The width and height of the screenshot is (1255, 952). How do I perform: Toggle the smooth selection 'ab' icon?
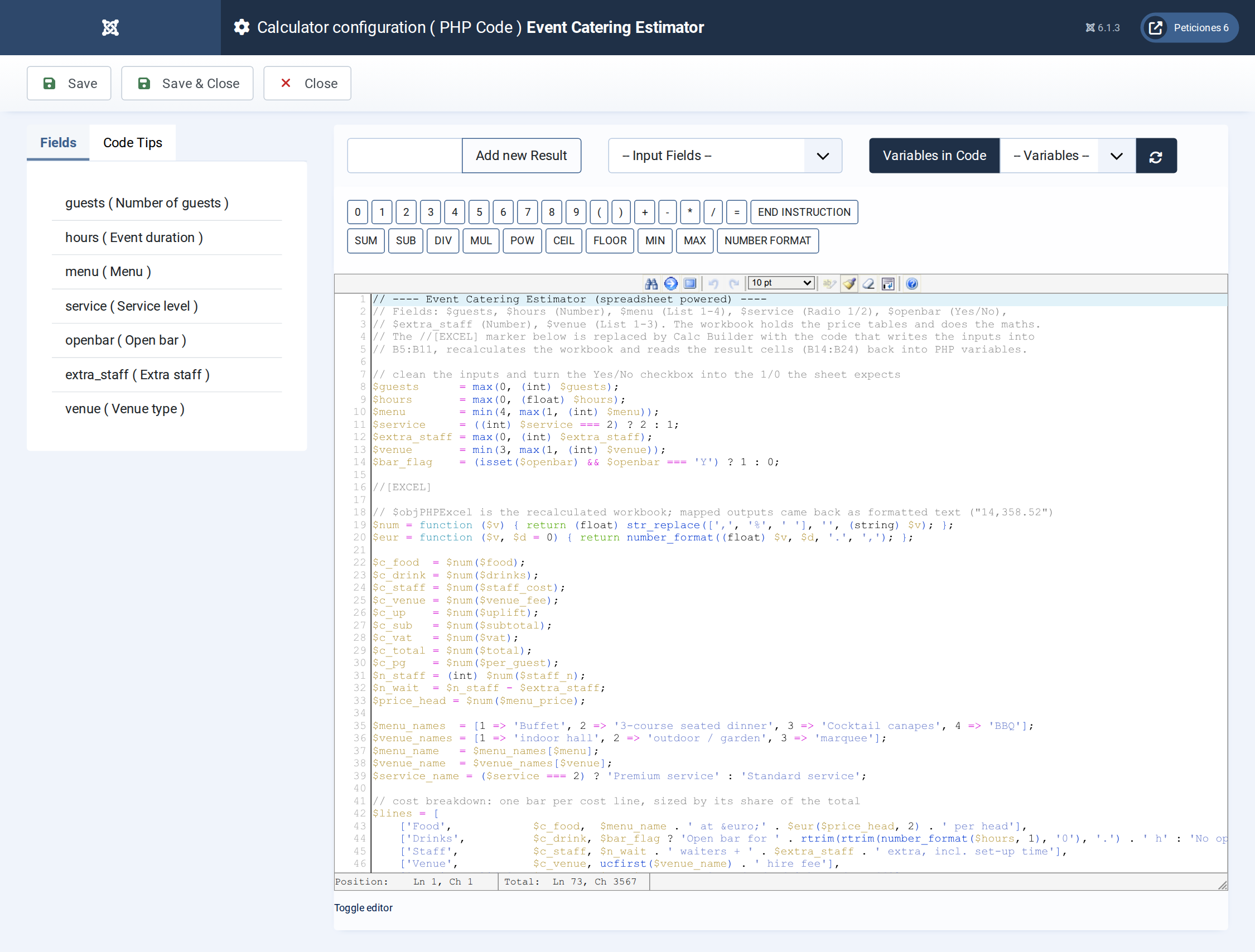[829, 284]
